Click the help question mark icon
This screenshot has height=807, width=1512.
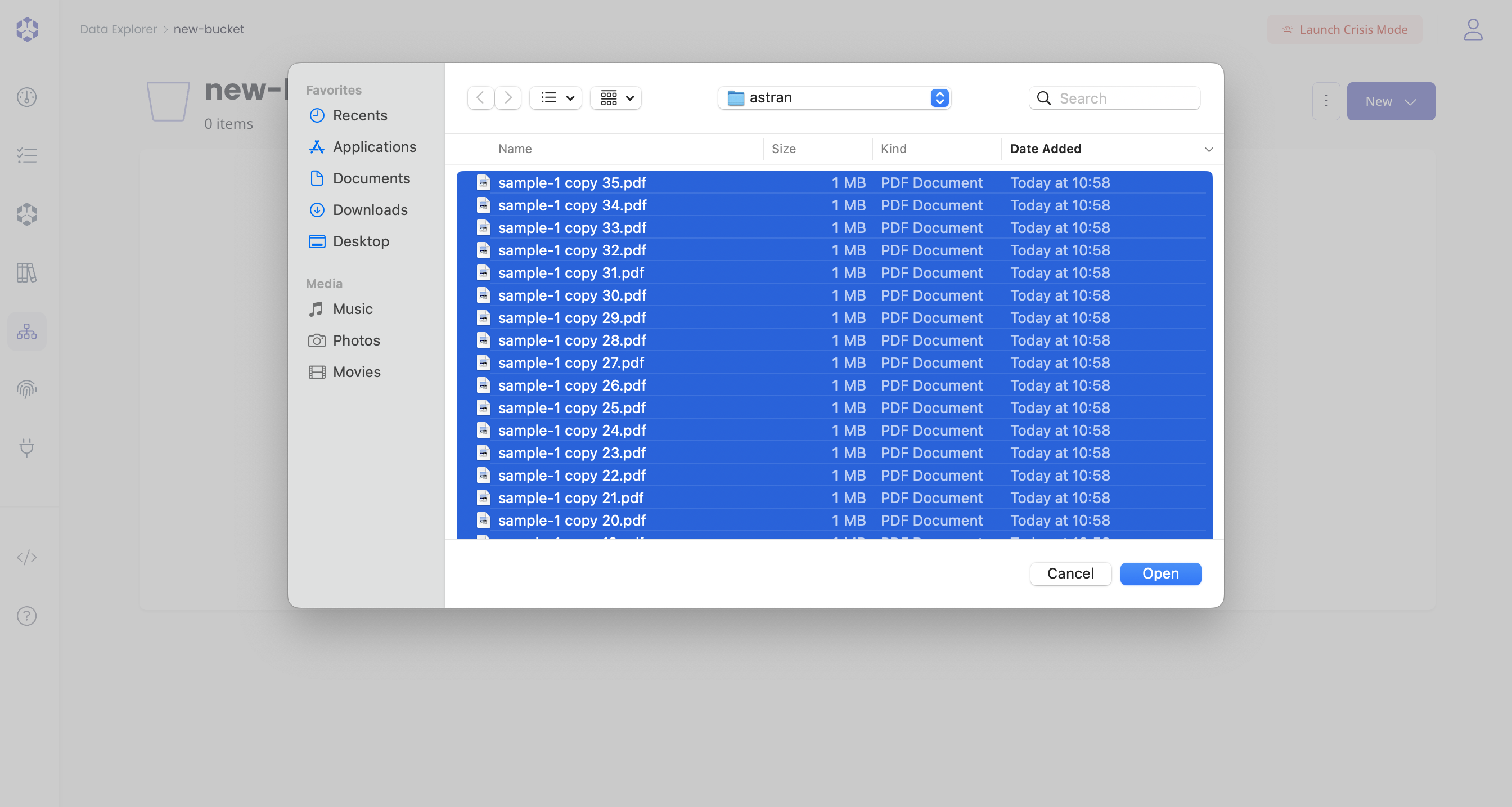pyautogui.click(x=26, y=616)
